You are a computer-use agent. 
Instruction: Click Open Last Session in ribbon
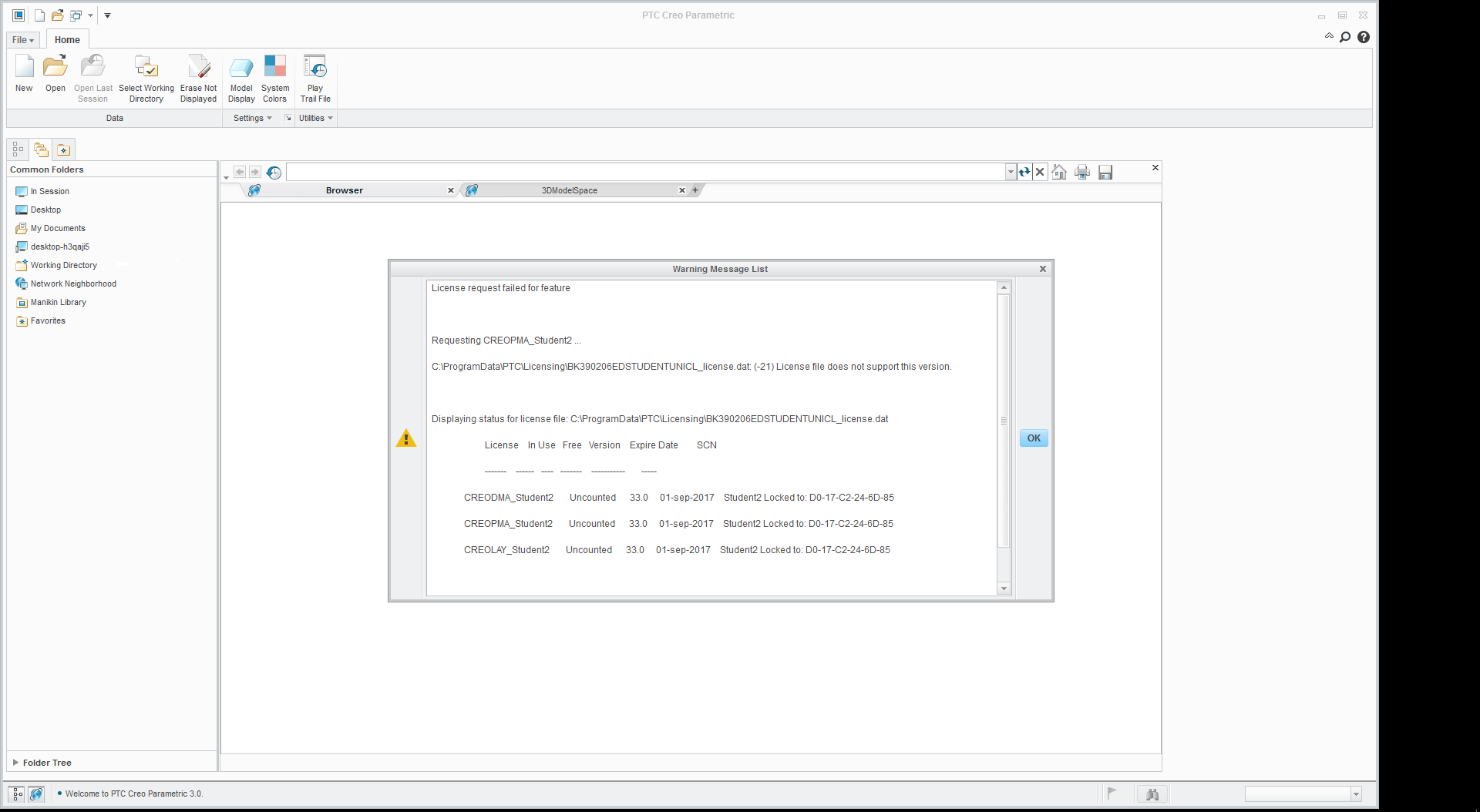[x=93, y=79]
